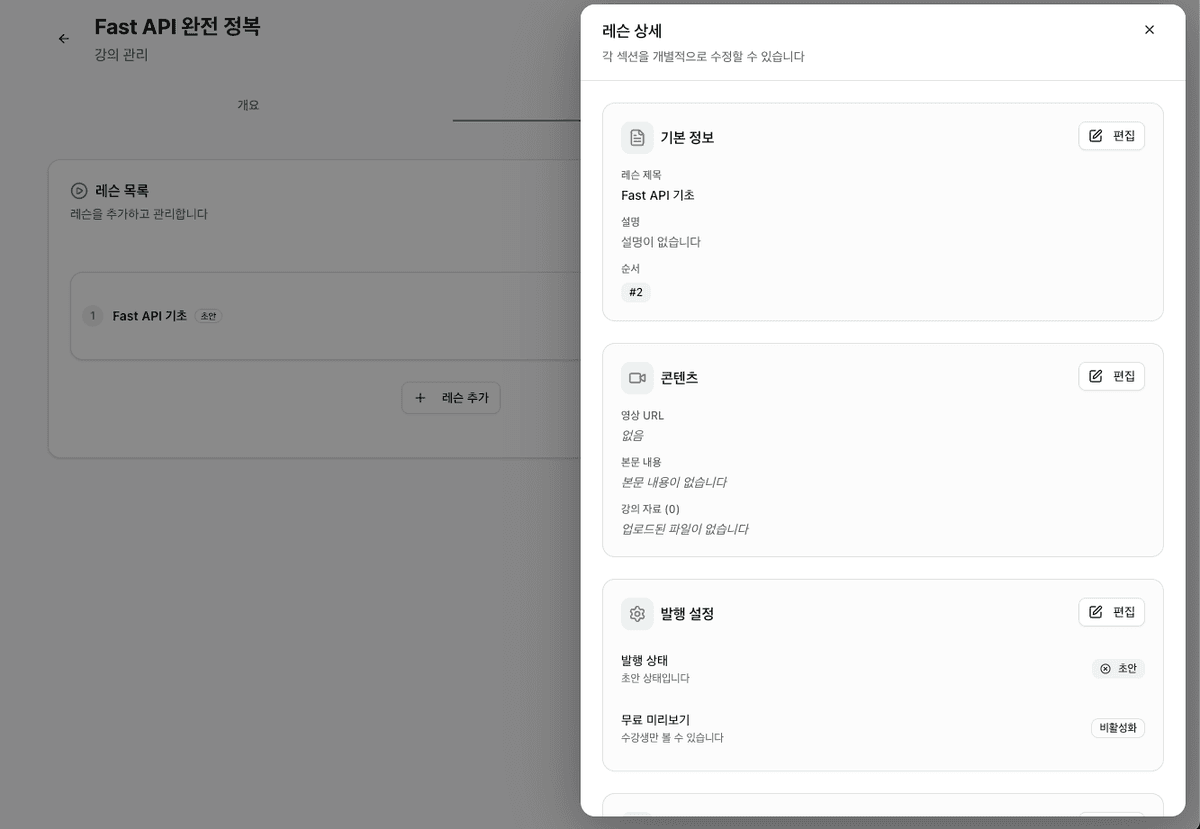
Task: Select the video camera icon beside 콘텐츠
Action: [x=637, y=377]
